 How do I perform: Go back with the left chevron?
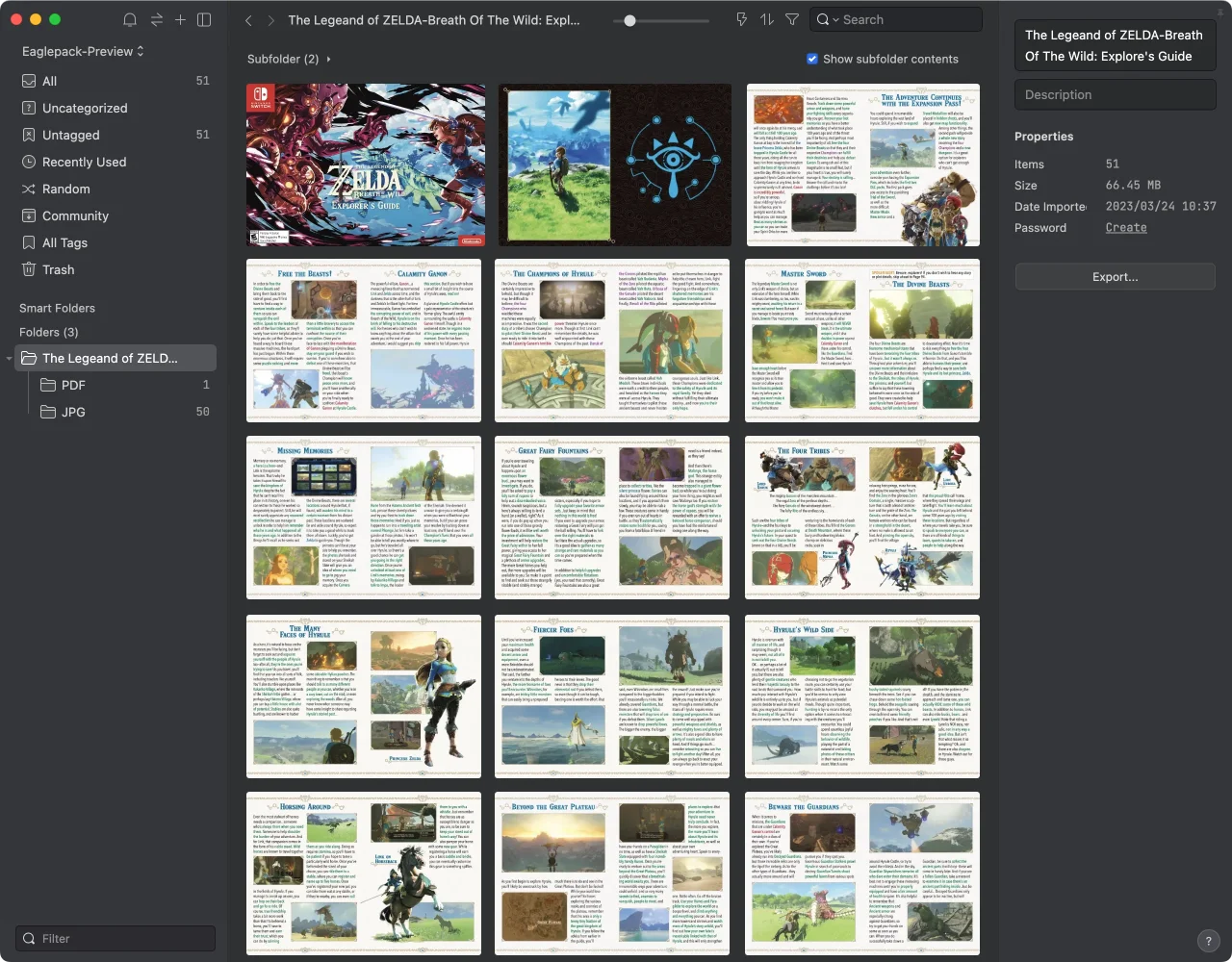click(x=248, y=19)
